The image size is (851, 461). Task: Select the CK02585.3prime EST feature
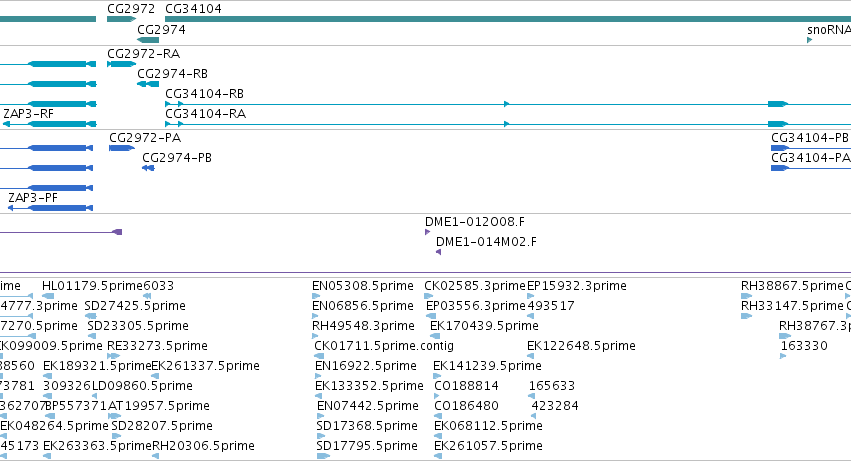coord(427,296)
